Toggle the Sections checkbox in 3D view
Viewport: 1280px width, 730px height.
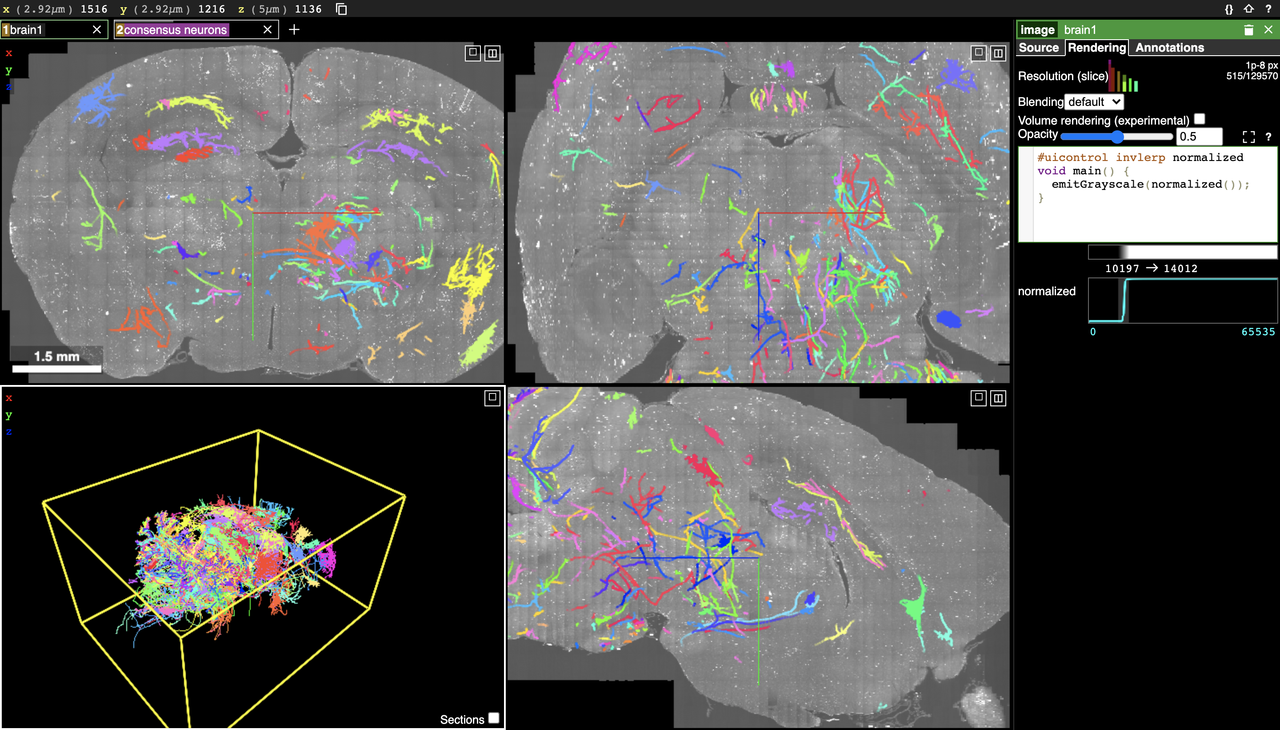point(493,718)
